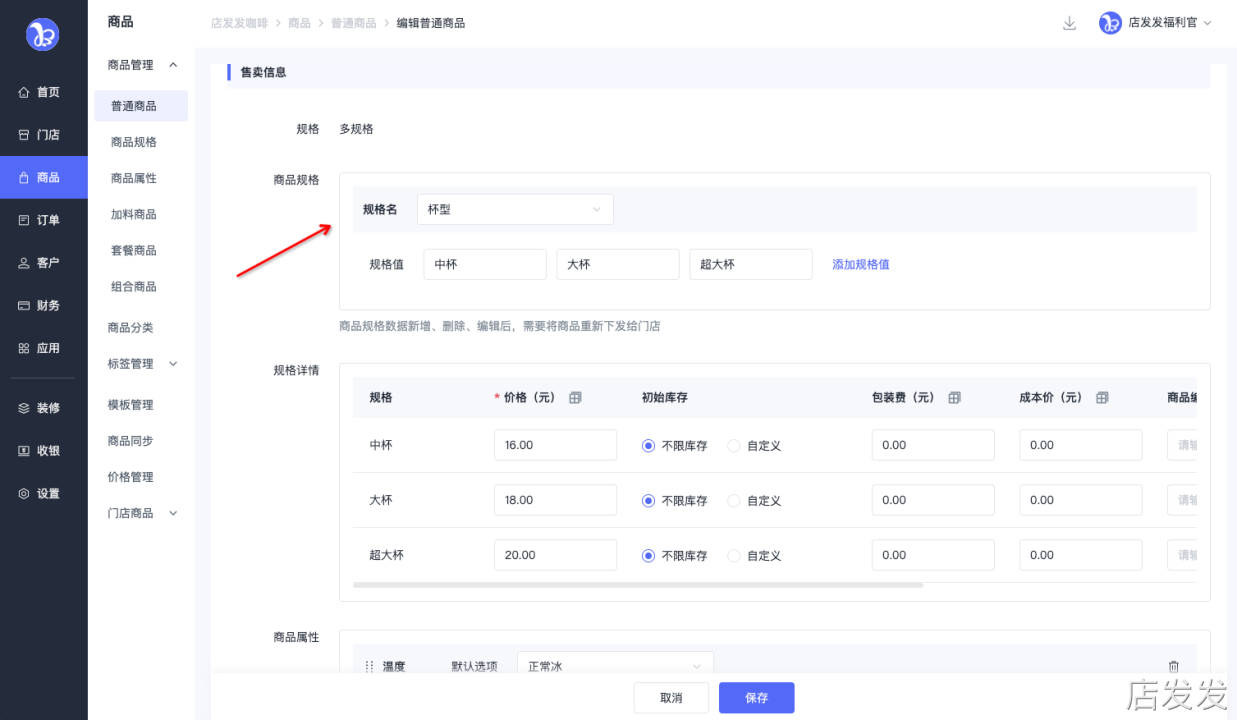
Task: Click 商品 in the breadcrumb
Action: (299, 23)
